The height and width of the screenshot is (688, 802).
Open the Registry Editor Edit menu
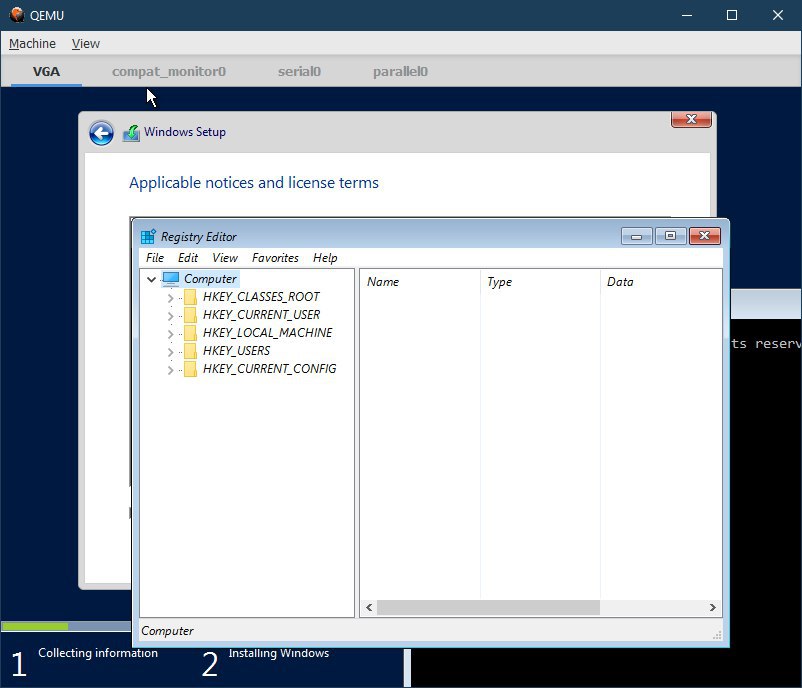[188, 258]
